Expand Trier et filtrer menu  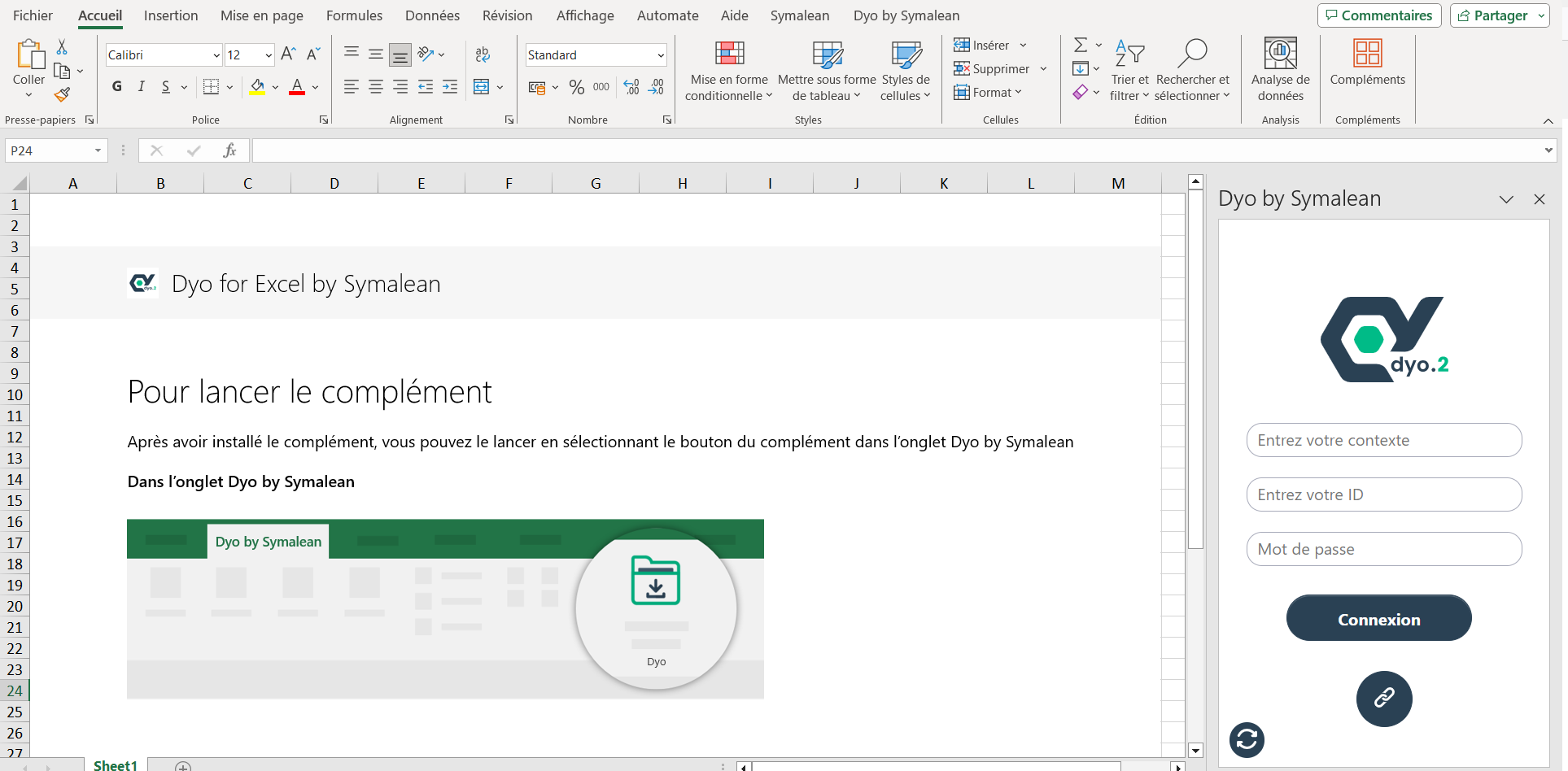click(x=1130, y=70)
